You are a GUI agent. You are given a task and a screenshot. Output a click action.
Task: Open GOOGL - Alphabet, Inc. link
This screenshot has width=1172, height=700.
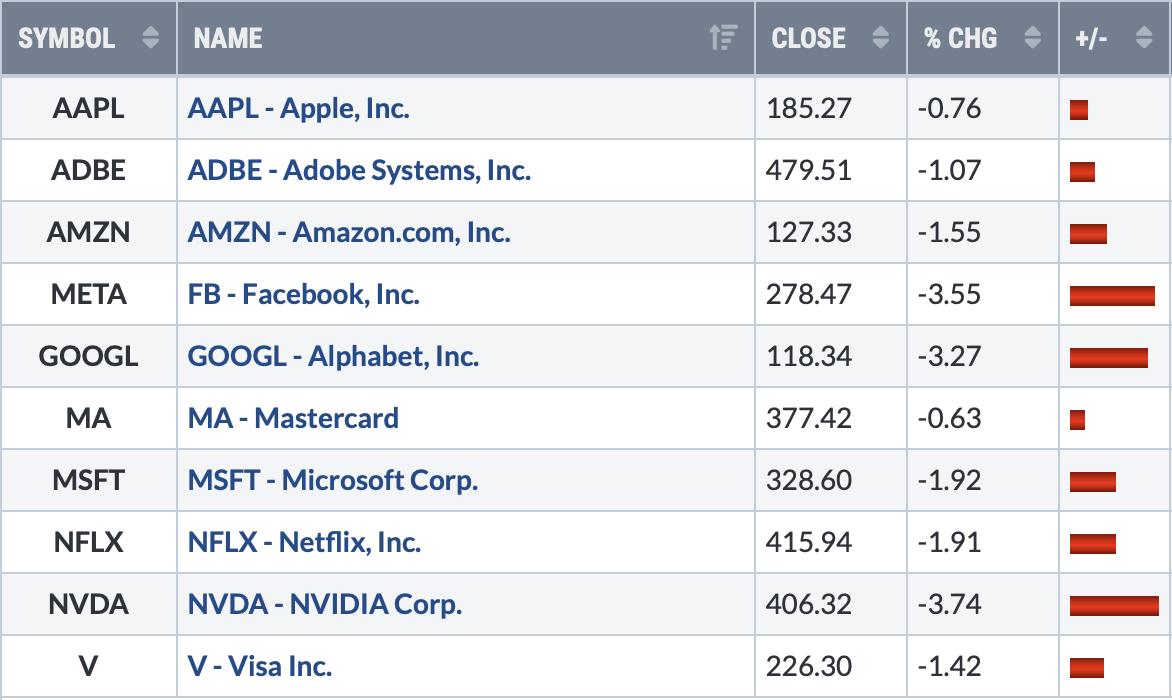[333, 356]
